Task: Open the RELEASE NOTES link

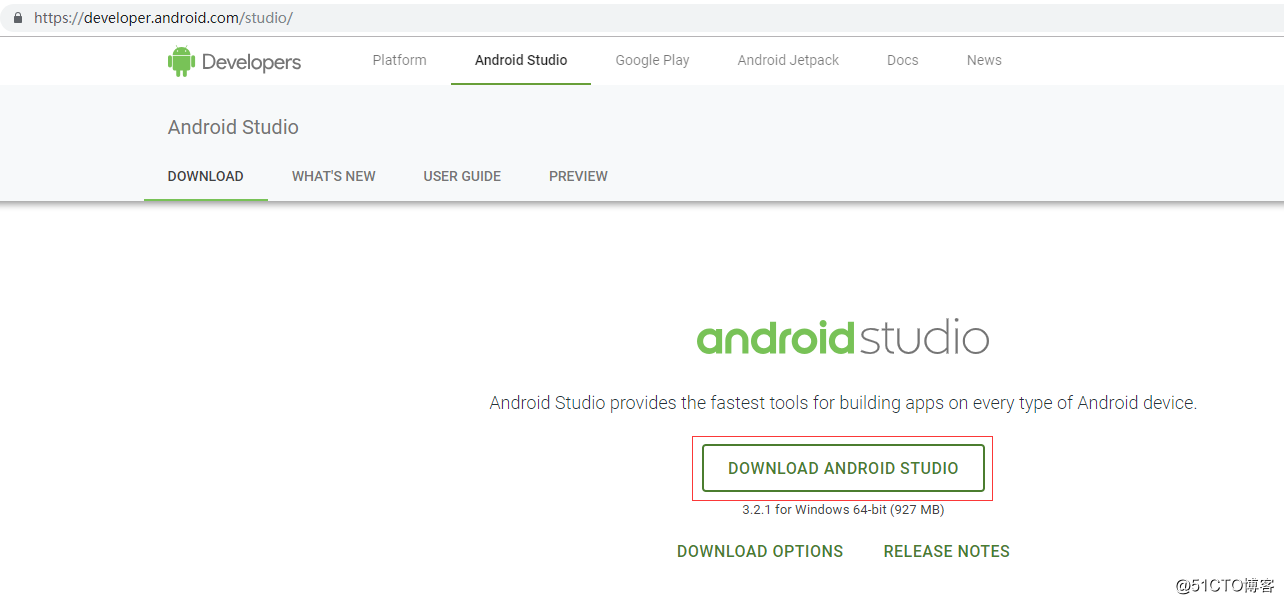Action: coord(947,551)
